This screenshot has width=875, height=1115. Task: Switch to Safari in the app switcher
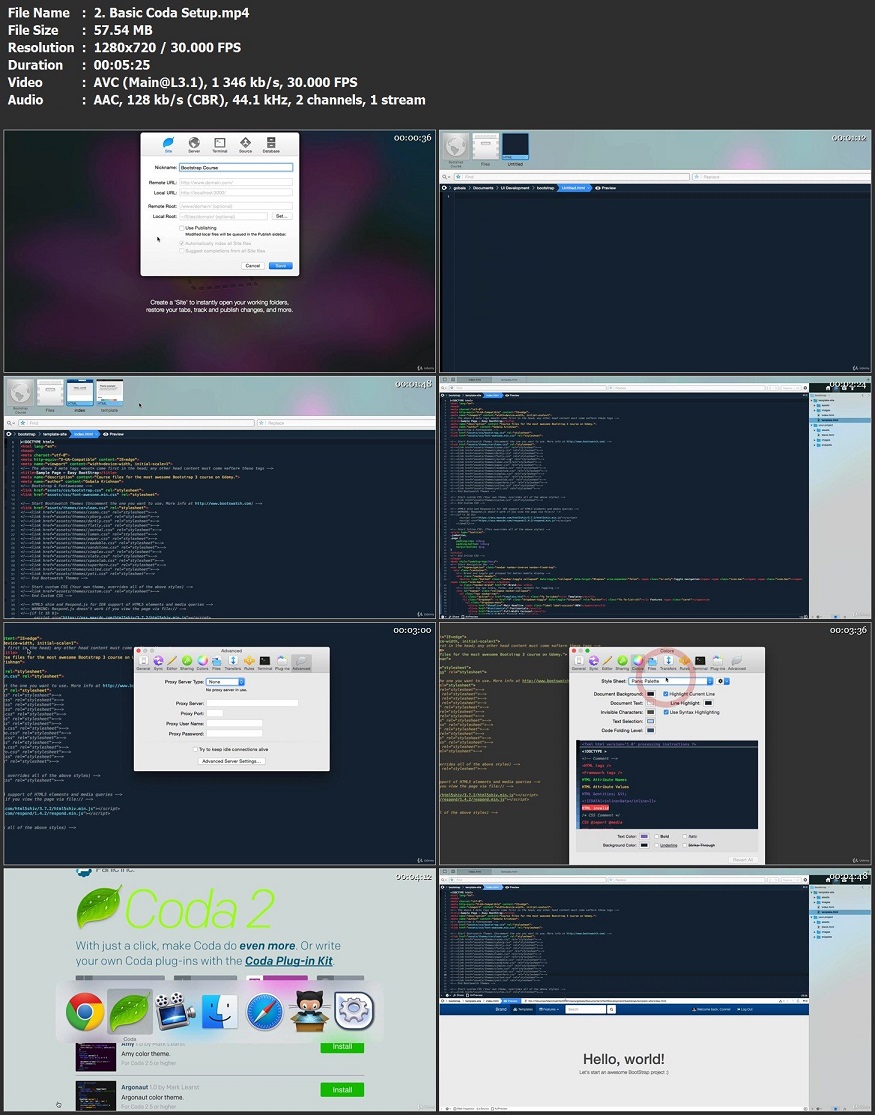265,1012
